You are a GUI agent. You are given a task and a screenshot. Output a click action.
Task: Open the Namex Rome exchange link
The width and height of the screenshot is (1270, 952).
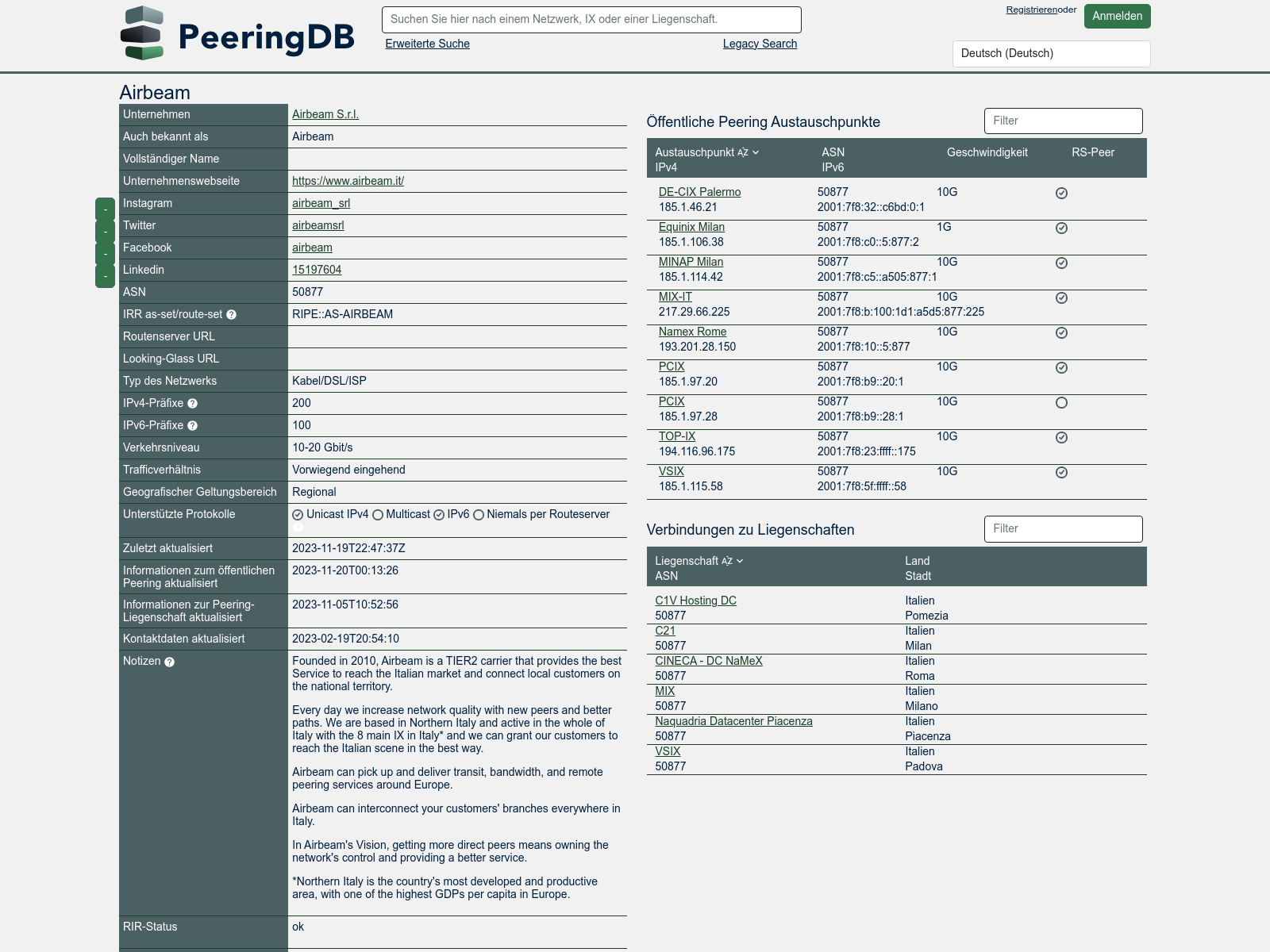692,332
